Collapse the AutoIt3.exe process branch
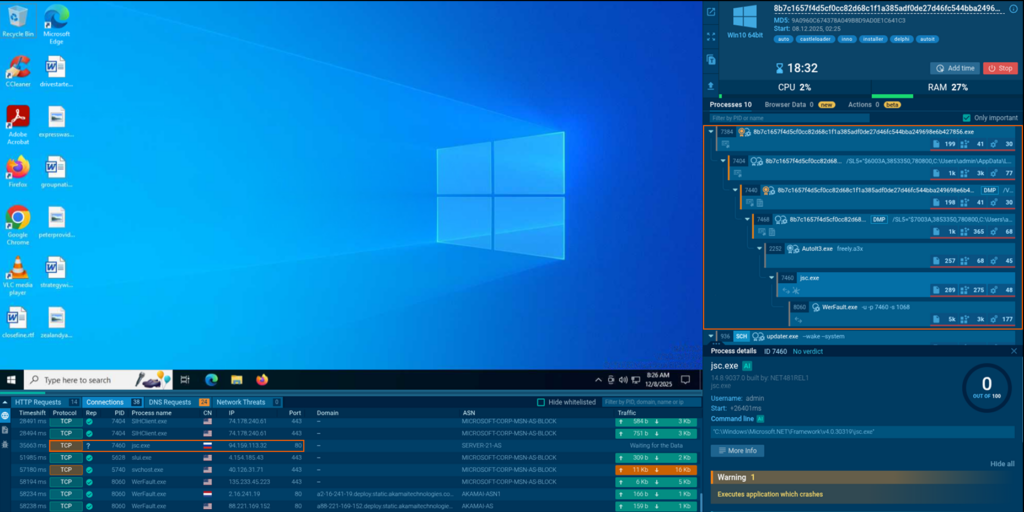This screenshot has width=1024, height=512. (759, 248)
